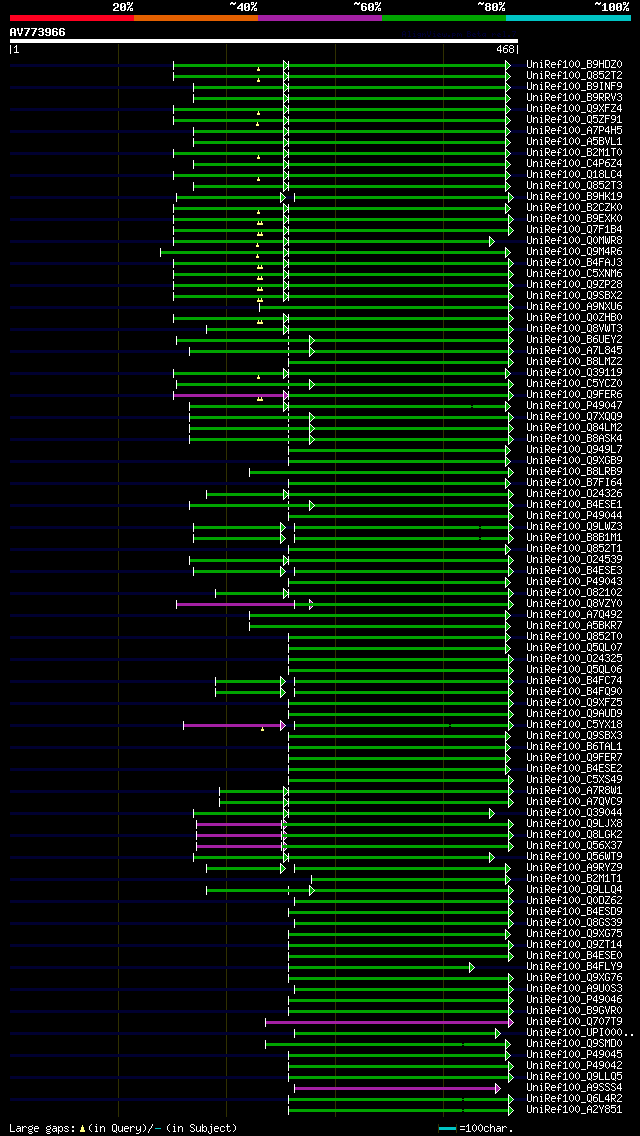Screen dimensions: 640x1136
Task: Open hit UniRef100_A7Q492
Action: point(574,615)
